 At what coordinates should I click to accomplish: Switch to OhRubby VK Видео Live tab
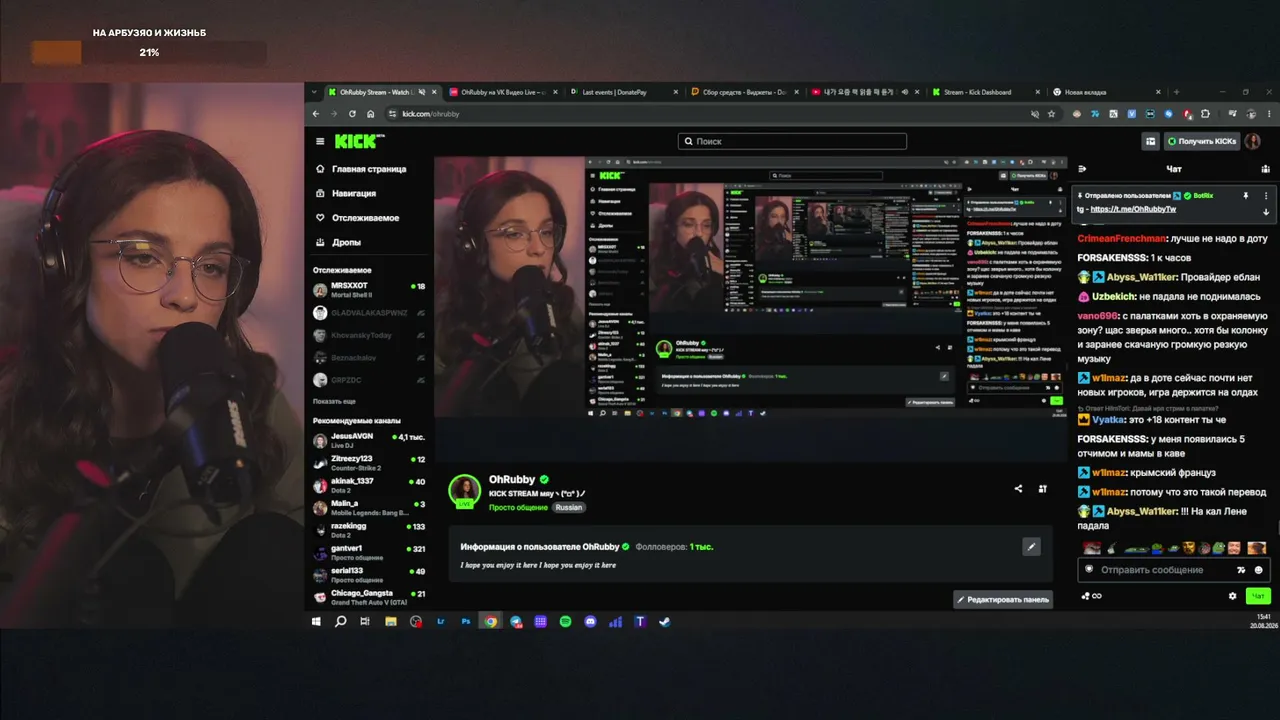pos(501,92)
